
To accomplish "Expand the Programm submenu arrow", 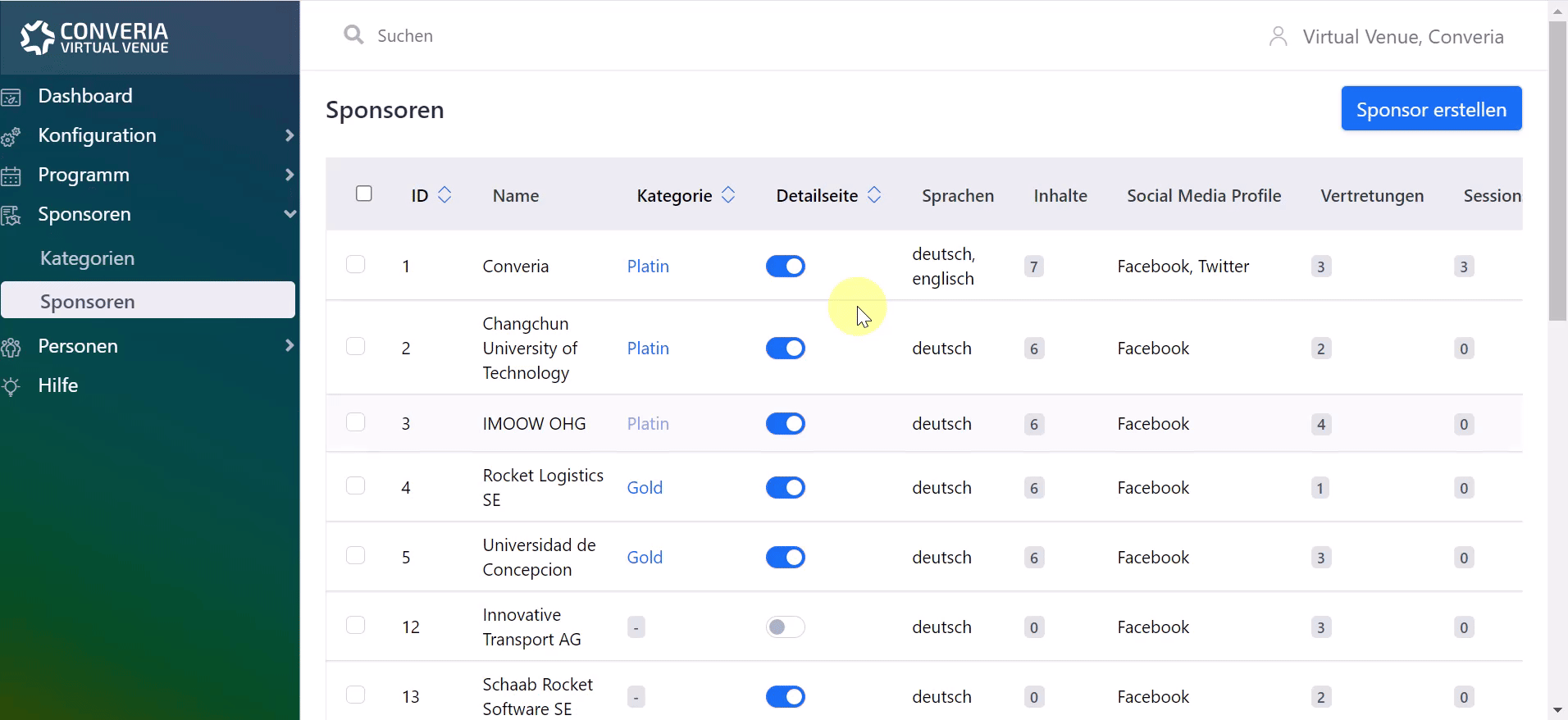I will pyautogui.click(x=289, y=175).
